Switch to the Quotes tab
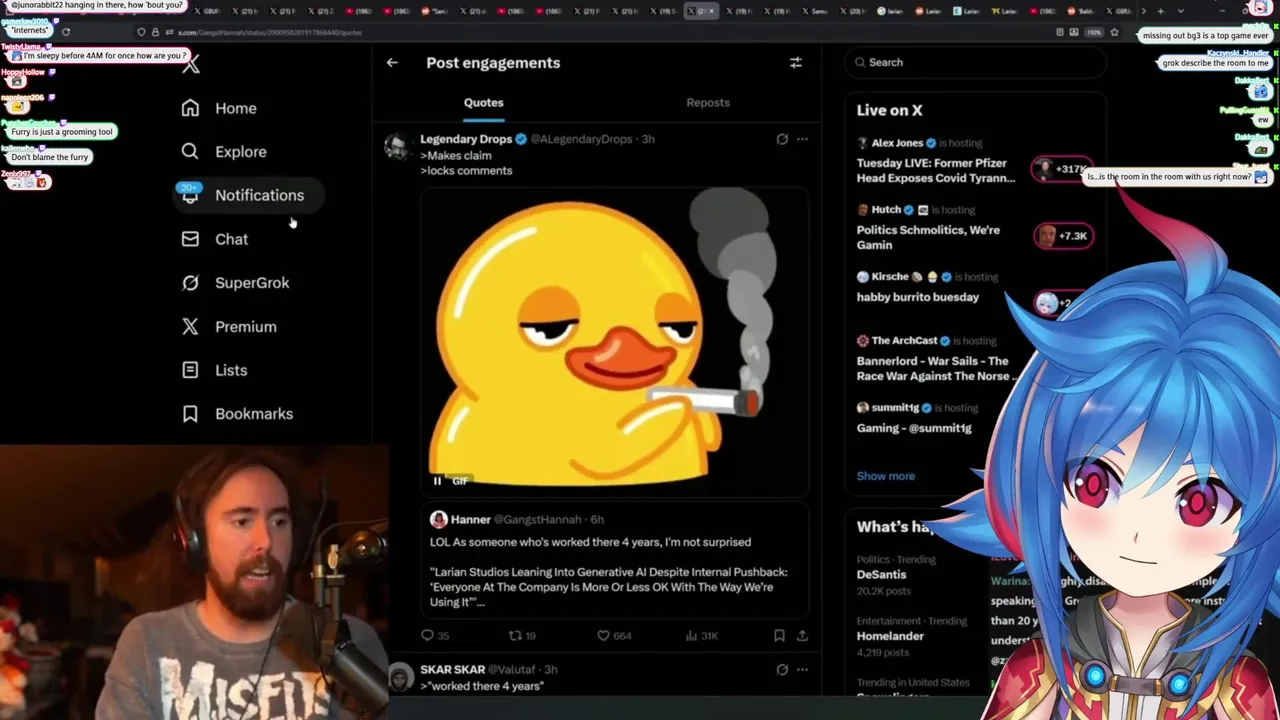The image size is (1280, 720). coord(484,103)
